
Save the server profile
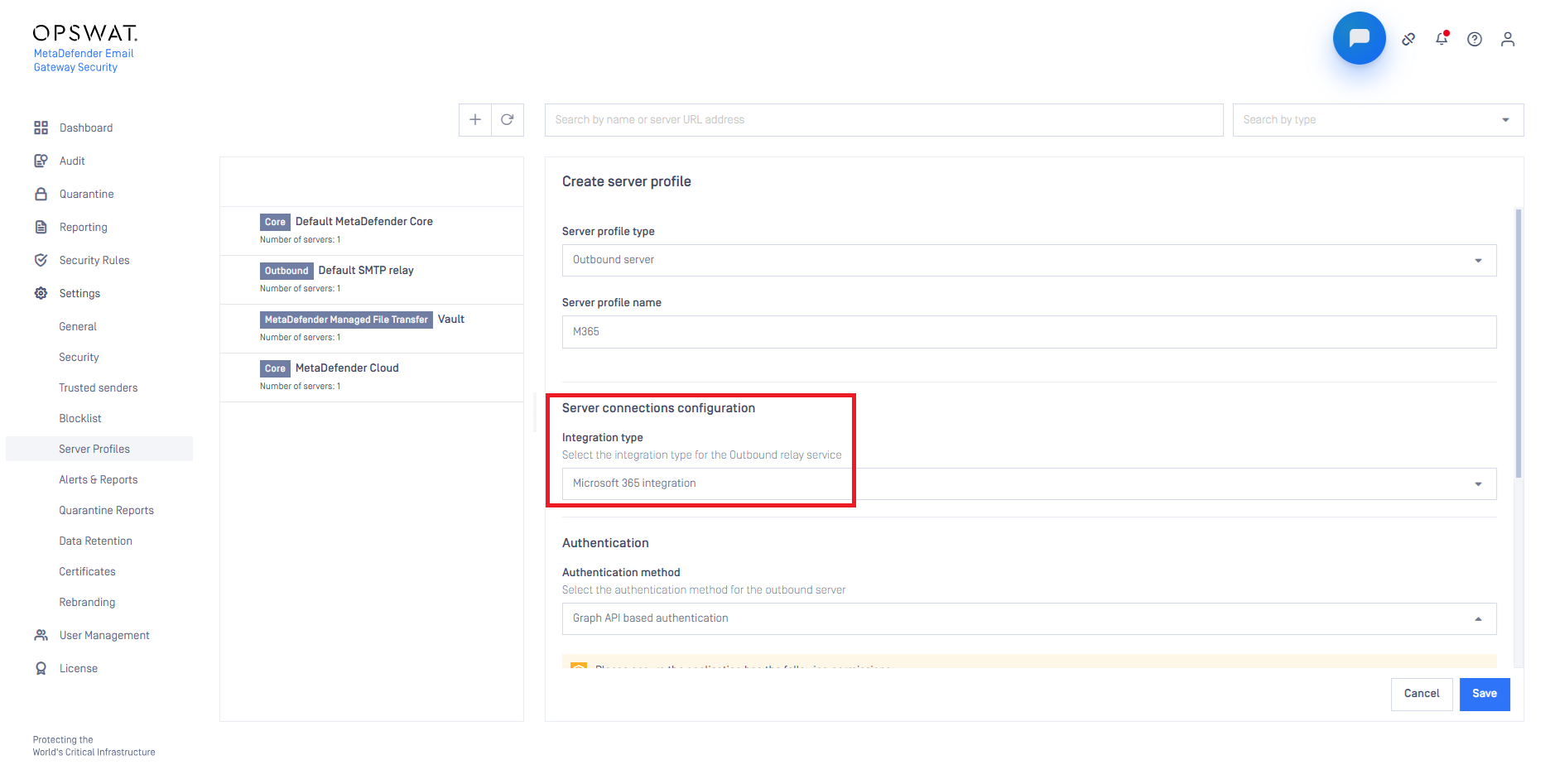click(1484, 694)
